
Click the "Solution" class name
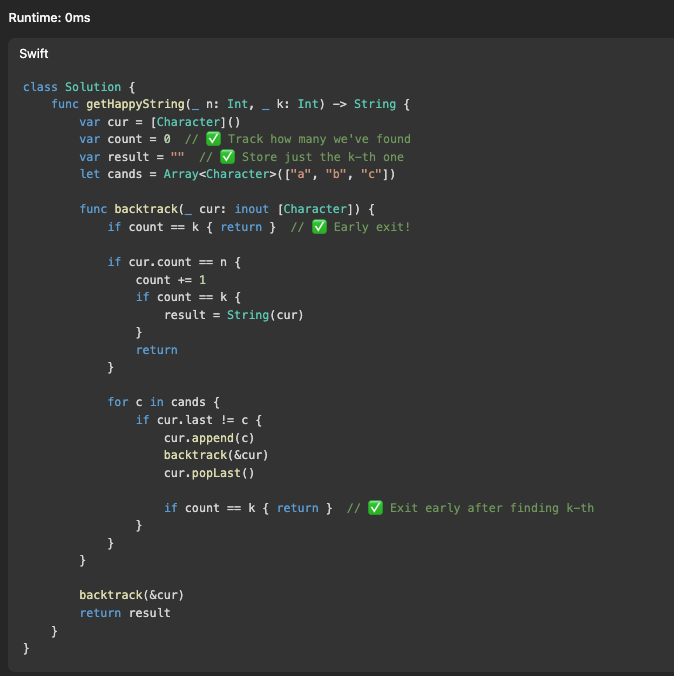pos(93,87)
